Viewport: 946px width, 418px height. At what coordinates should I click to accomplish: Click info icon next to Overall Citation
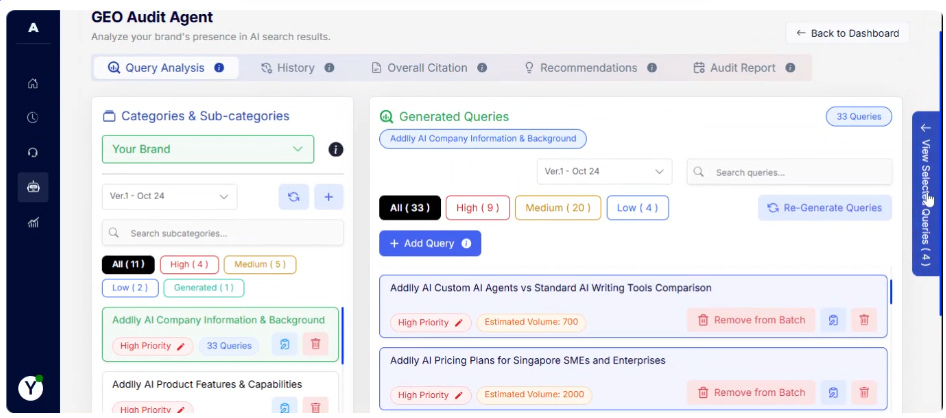click(482, 68)
